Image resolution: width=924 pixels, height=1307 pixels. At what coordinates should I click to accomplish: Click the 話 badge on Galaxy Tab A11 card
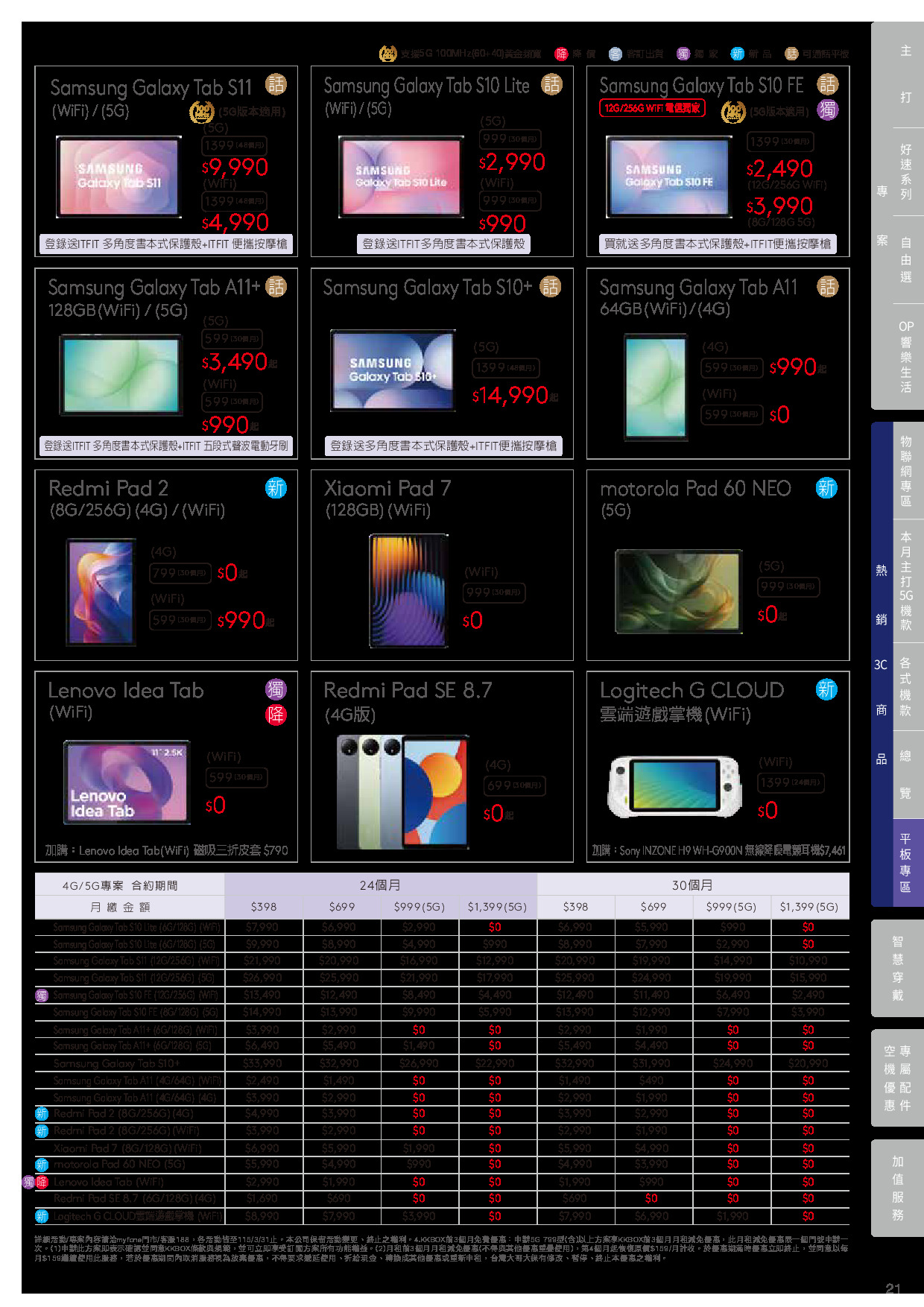click(x=827, y=287)
